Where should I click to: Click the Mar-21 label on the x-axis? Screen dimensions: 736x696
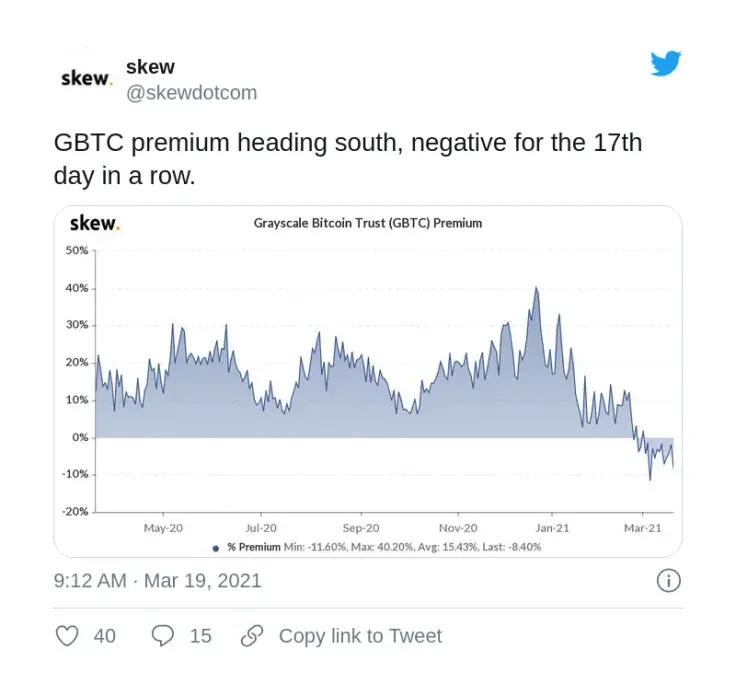click(x=643, y=527)
